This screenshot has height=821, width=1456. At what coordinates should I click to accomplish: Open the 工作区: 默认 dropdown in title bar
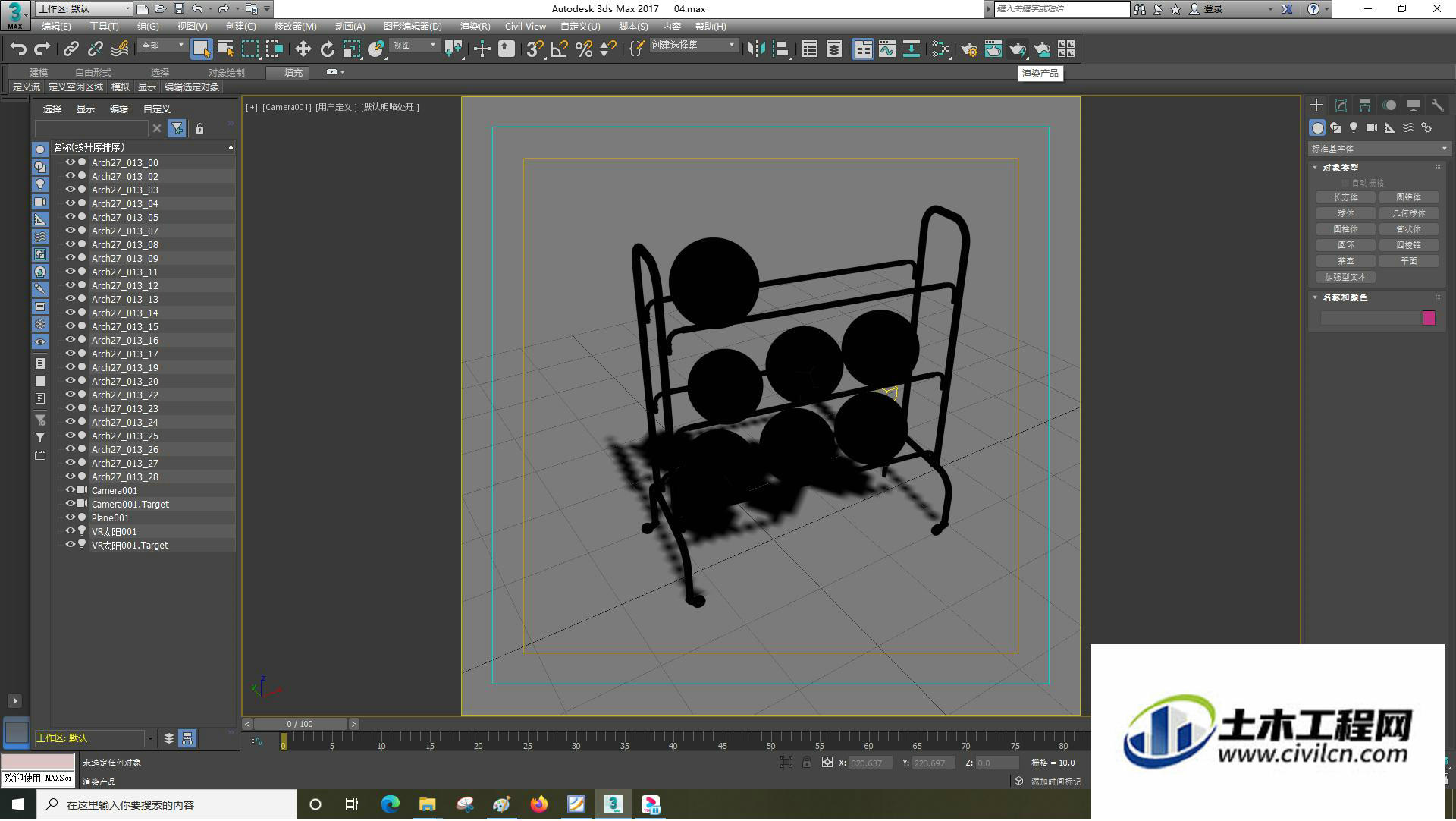click(x=83, y=9)
